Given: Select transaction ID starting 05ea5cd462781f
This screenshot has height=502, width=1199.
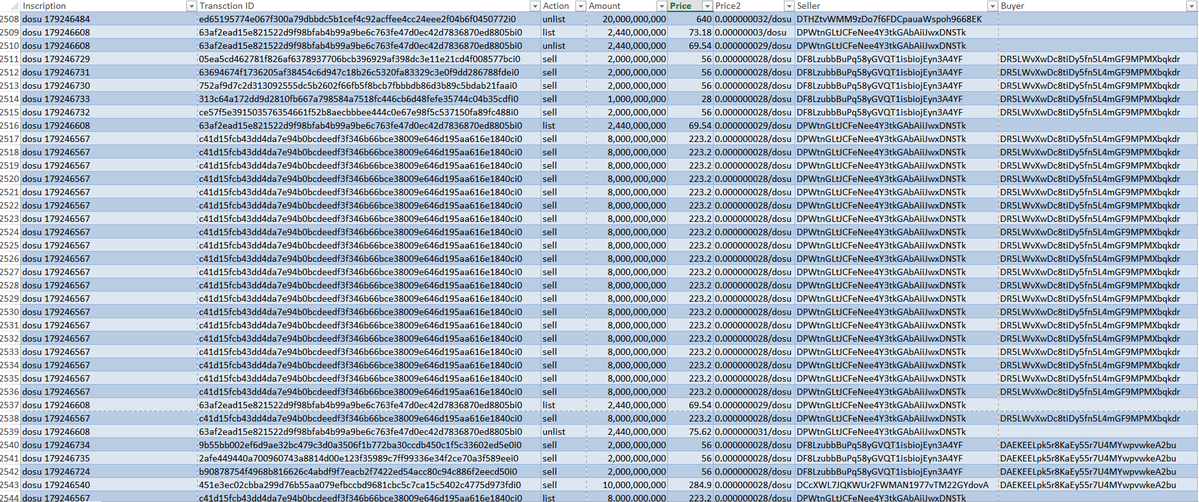Looking at the screenshot, I should 368,59.
